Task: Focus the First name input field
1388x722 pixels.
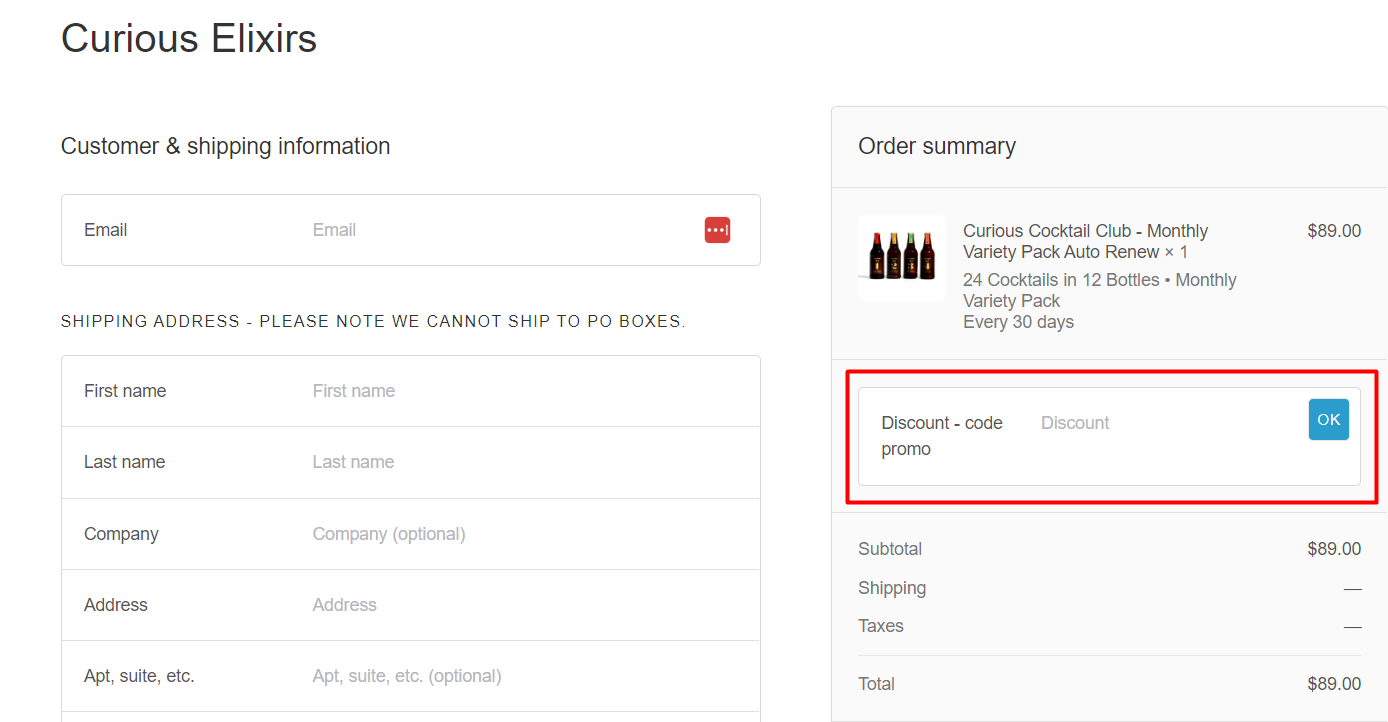Action: (x=411, y=391)
